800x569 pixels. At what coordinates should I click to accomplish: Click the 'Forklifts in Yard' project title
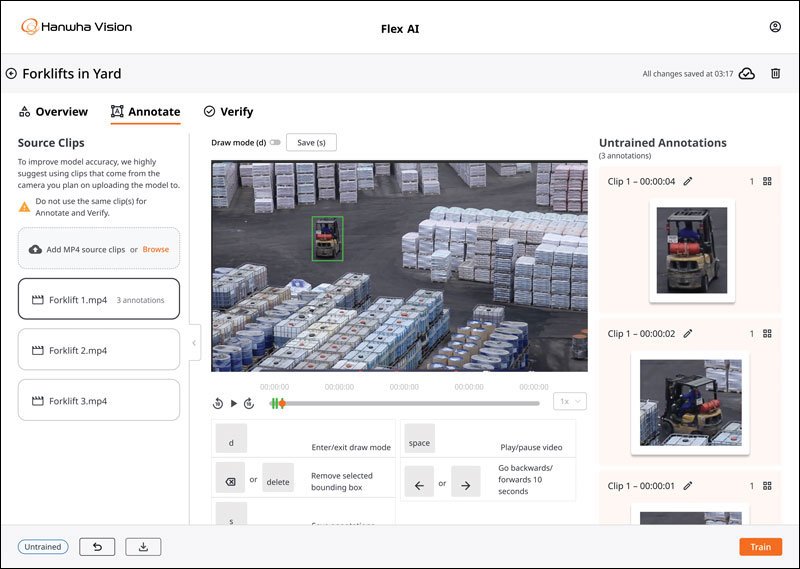tap(72, 73)
